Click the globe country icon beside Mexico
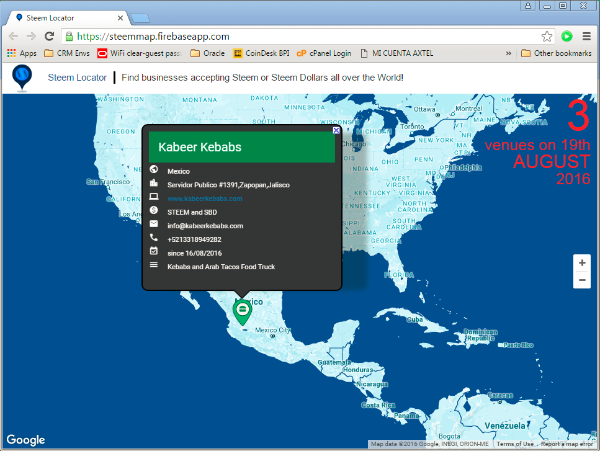Image resolution: width=600 pixels, height=451 pixels. pyautogui.click(x=154, y=169)
